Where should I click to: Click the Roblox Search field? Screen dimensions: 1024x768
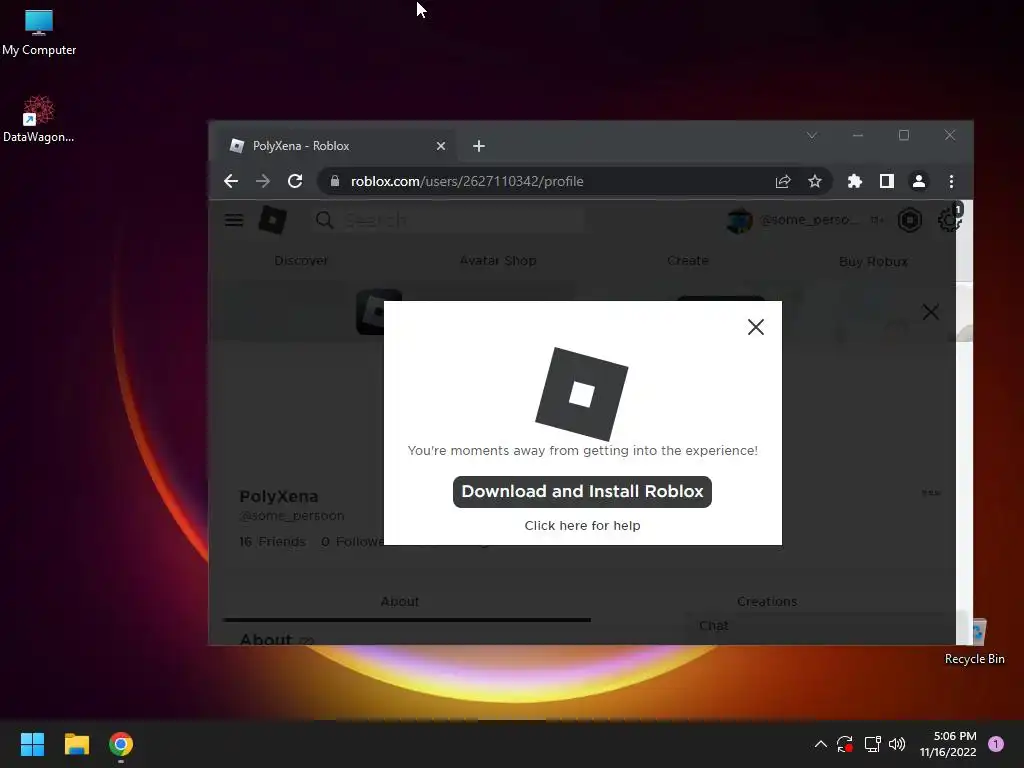tap(451, 220)
